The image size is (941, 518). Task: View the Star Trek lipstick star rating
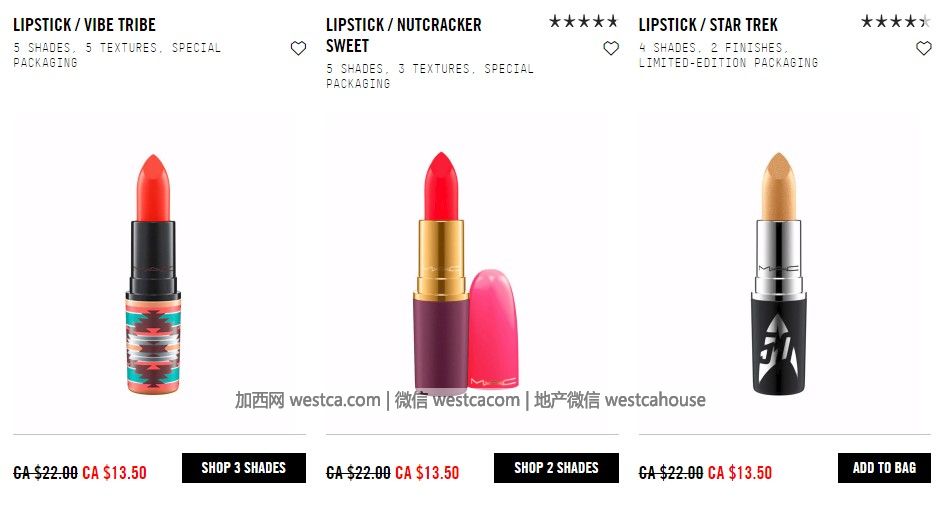click(895, 22)
